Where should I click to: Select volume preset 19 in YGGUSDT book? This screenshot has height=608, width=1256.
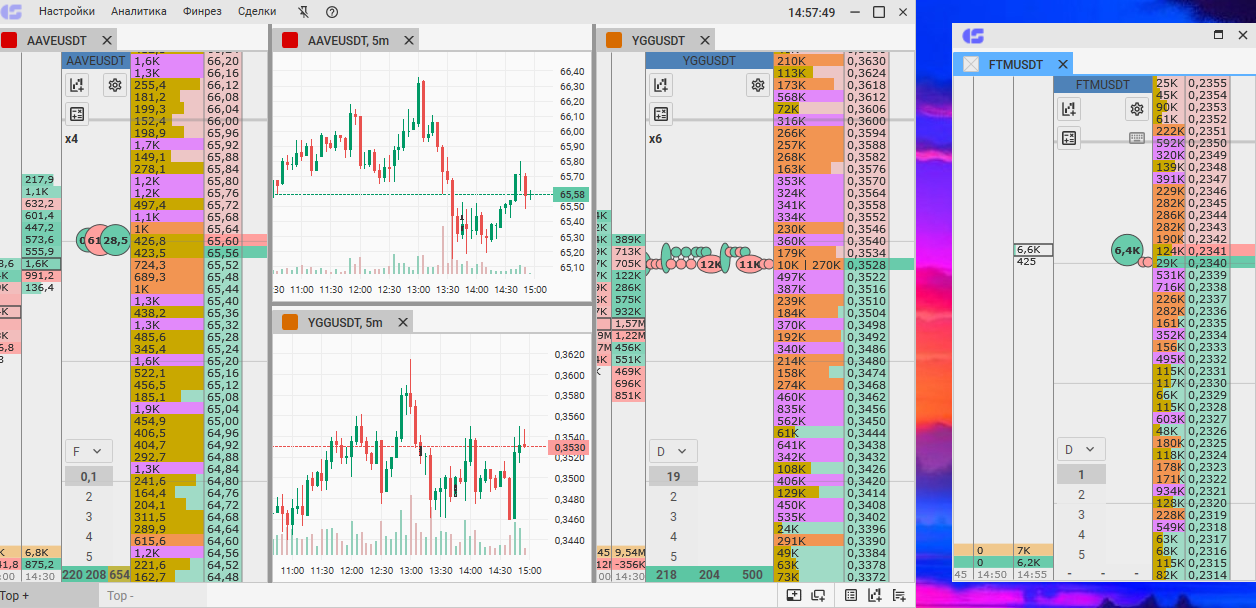[x=673, y=476]
